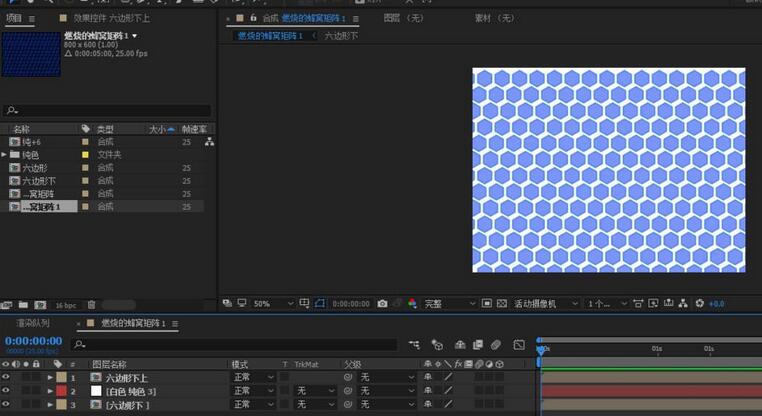Toggle visibility of 白色 纯色 3 layer
This screenshot has width=762, height=416.
point(6,391)
